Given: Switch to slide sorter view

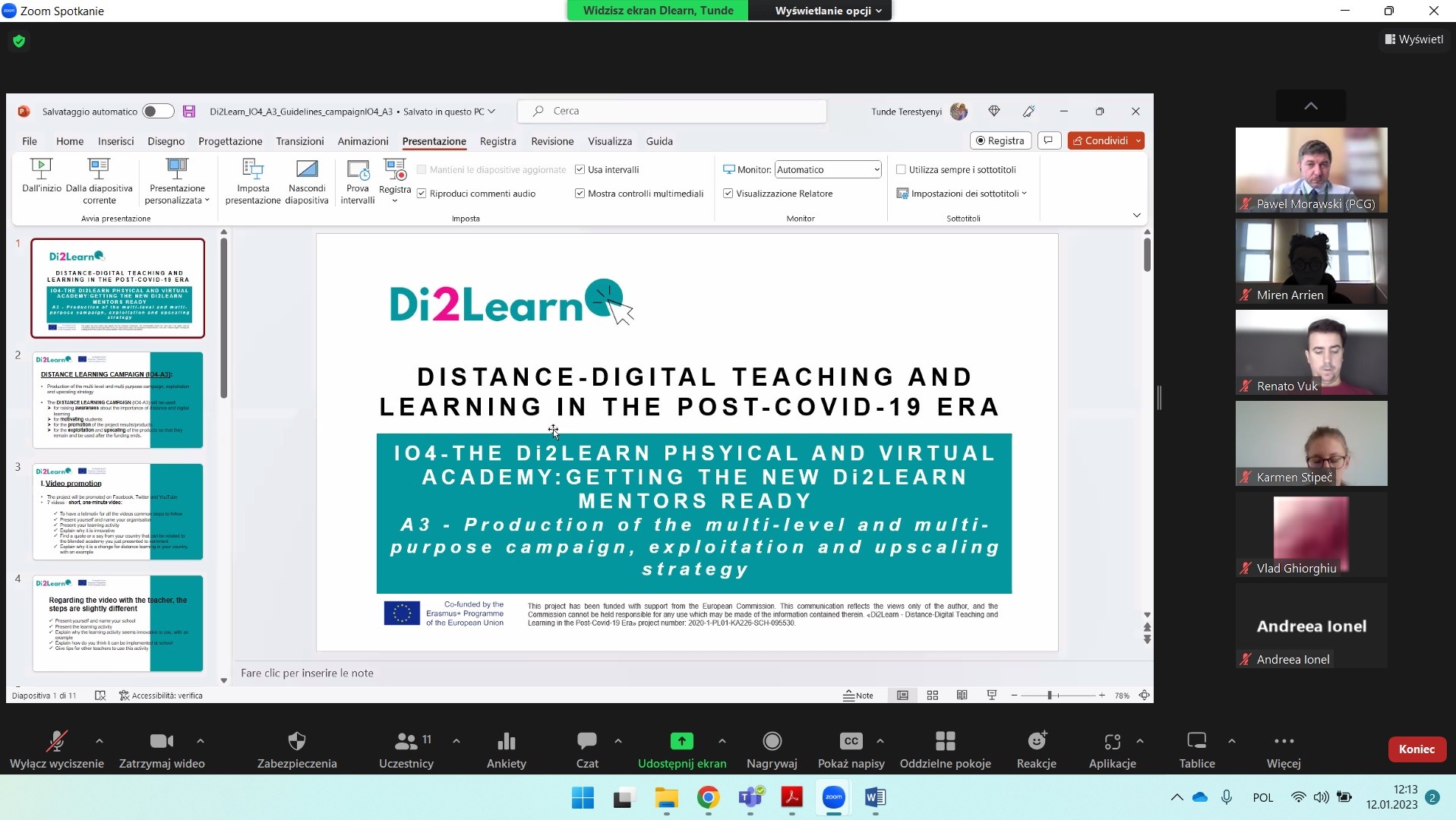Looking at the screenshot, I should (x=933, y=695).
